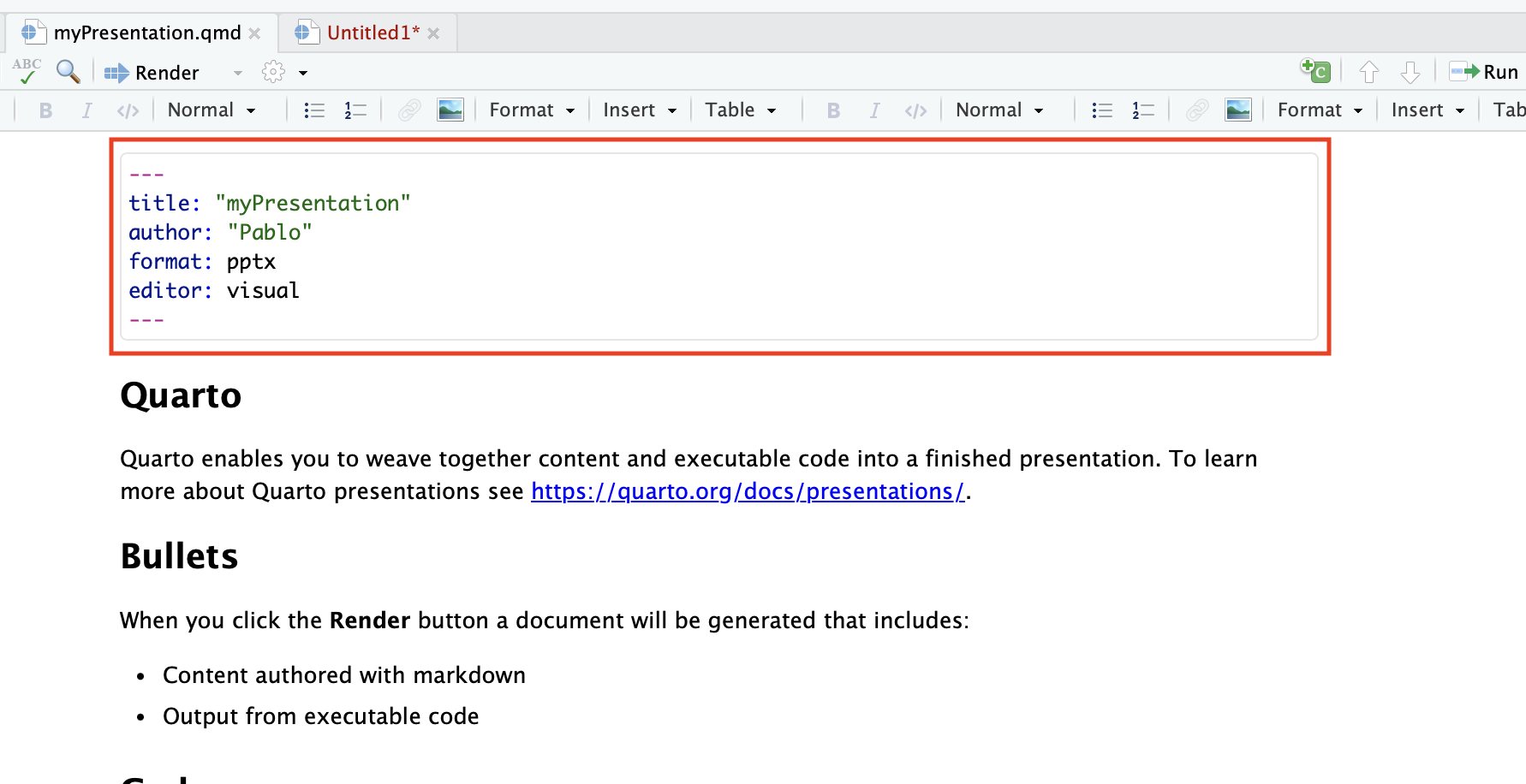
Task: Insert image using left picture icon
Action: coord(450,110)
